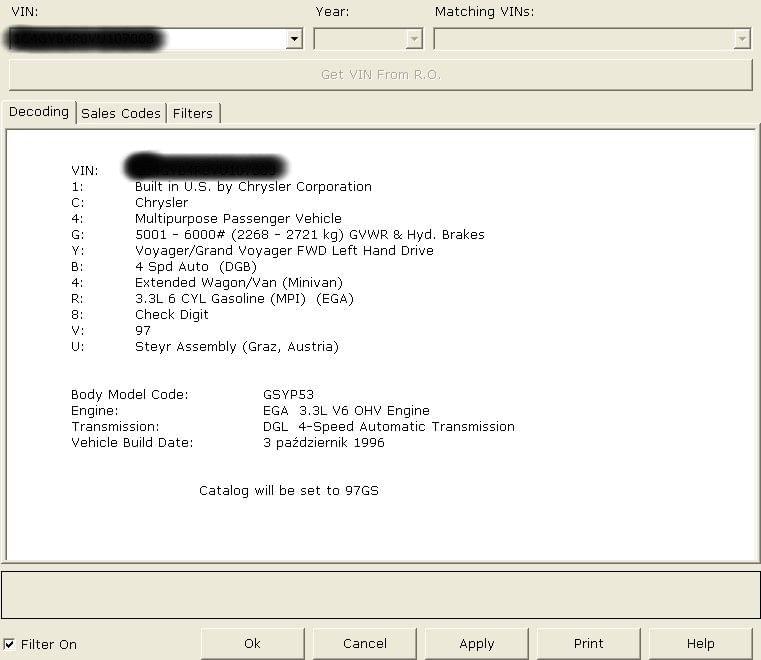
Task: Toggle the Filter On checkbox
Action: point(9,644)
